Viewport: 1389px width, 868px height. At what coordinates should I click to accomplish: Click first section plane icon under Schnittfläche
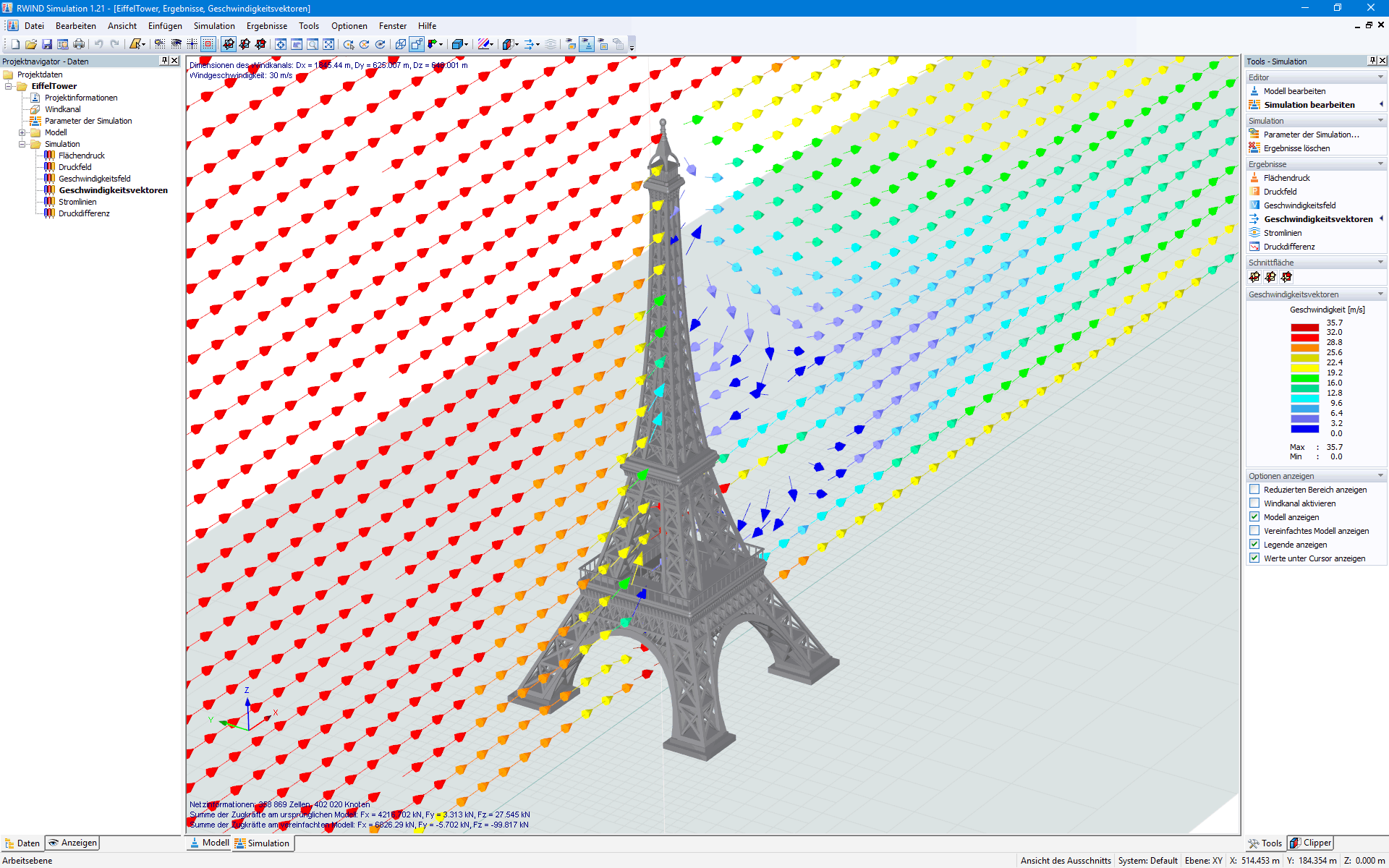1254,277
